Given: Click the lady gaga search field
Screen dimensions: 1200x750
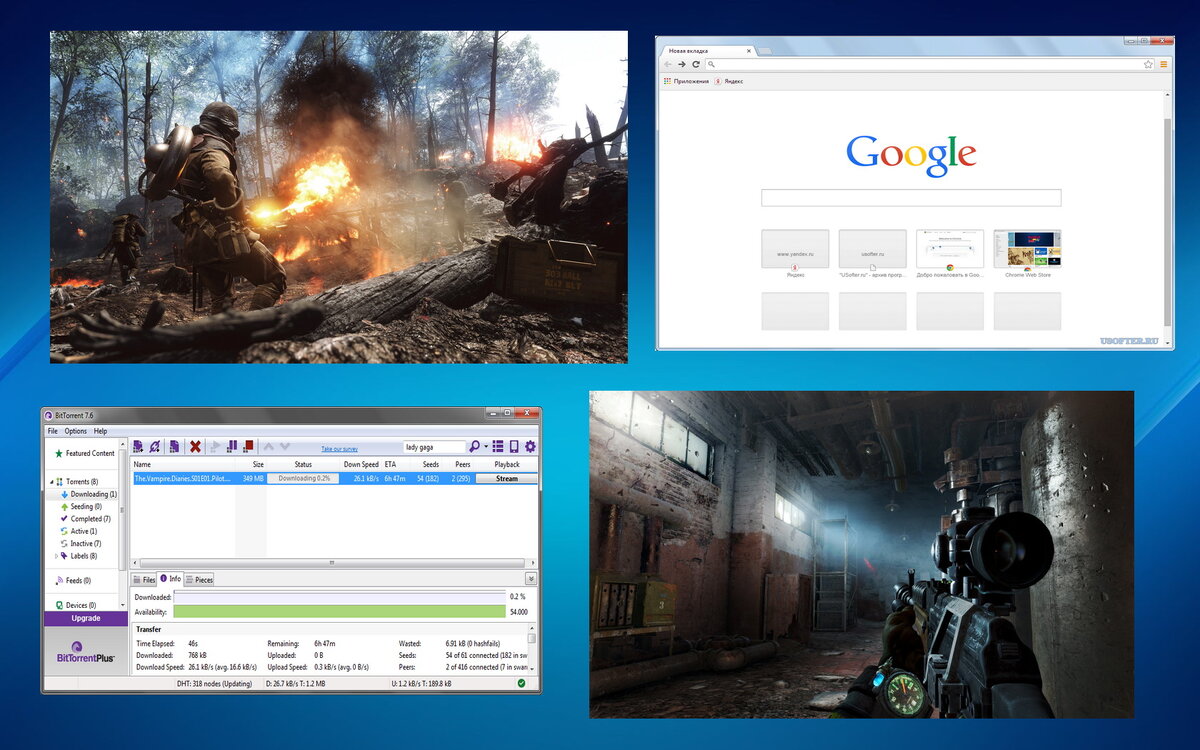Looking at the screenshot, I should (x=434, y=447).
